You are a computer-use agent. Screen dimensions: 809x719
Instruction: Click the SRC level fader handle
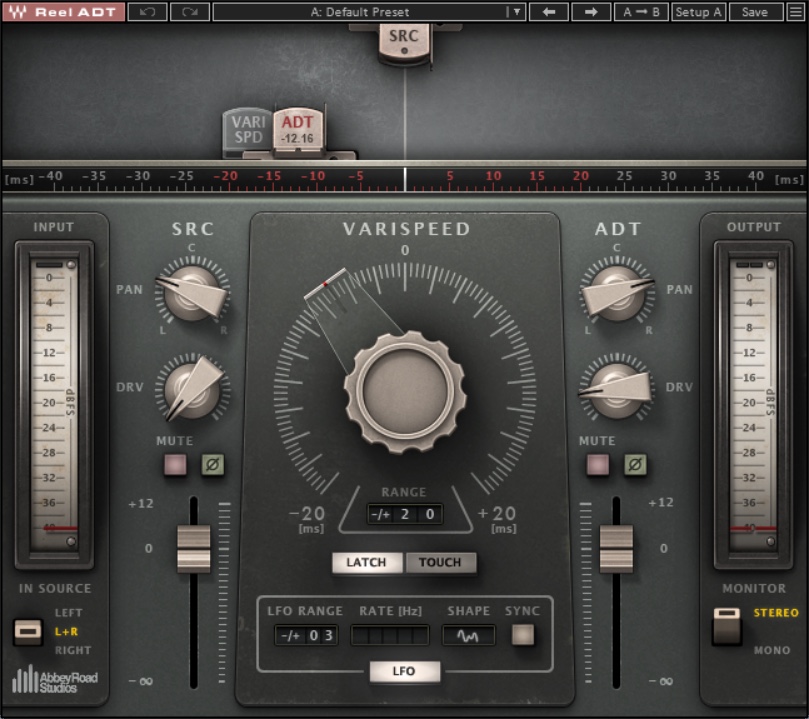pos(193,549)
